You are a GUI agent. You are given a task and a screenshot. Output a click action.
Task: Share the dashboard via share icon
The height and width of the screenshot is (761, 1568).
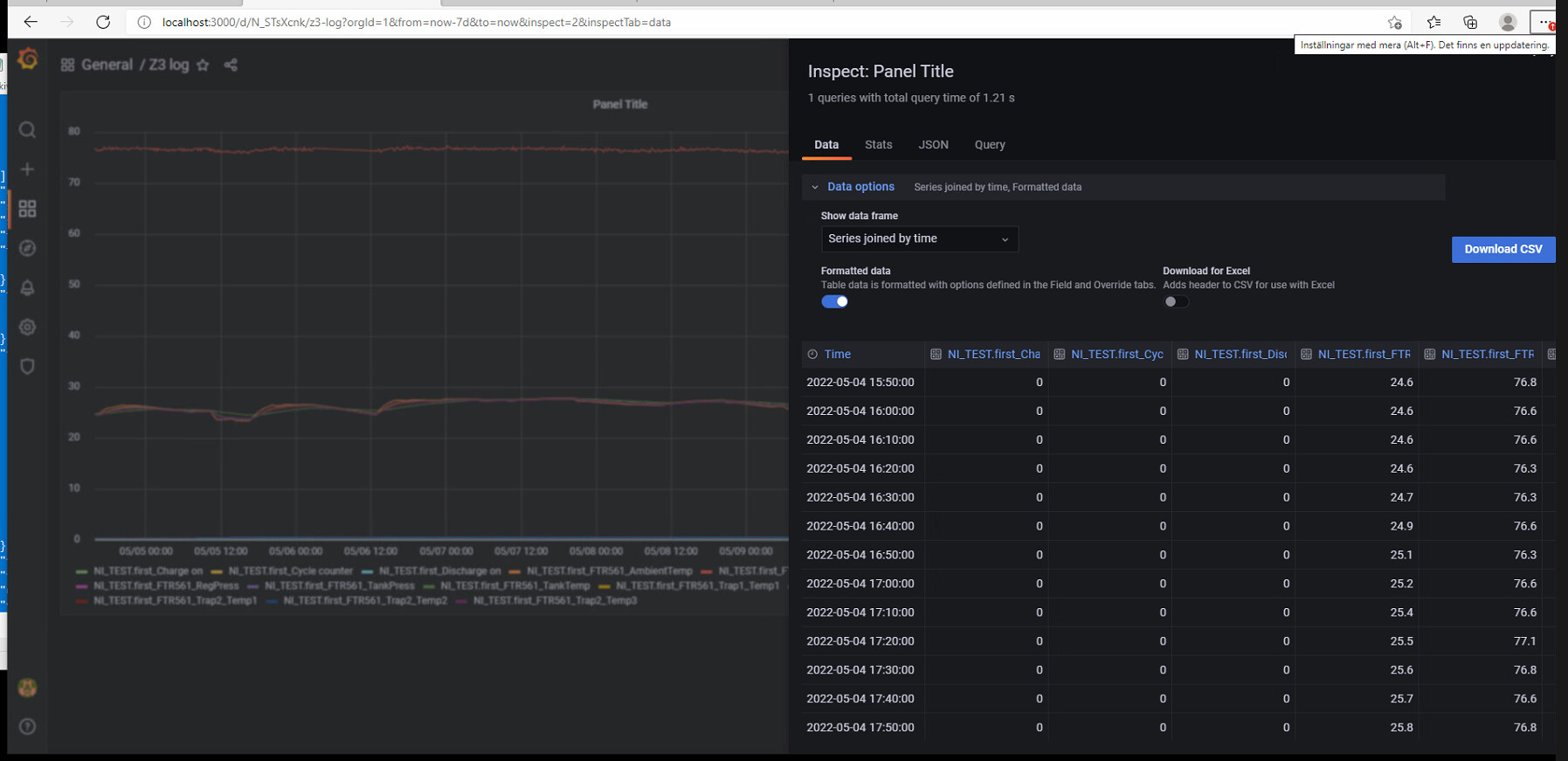click(x=231, y=65)
